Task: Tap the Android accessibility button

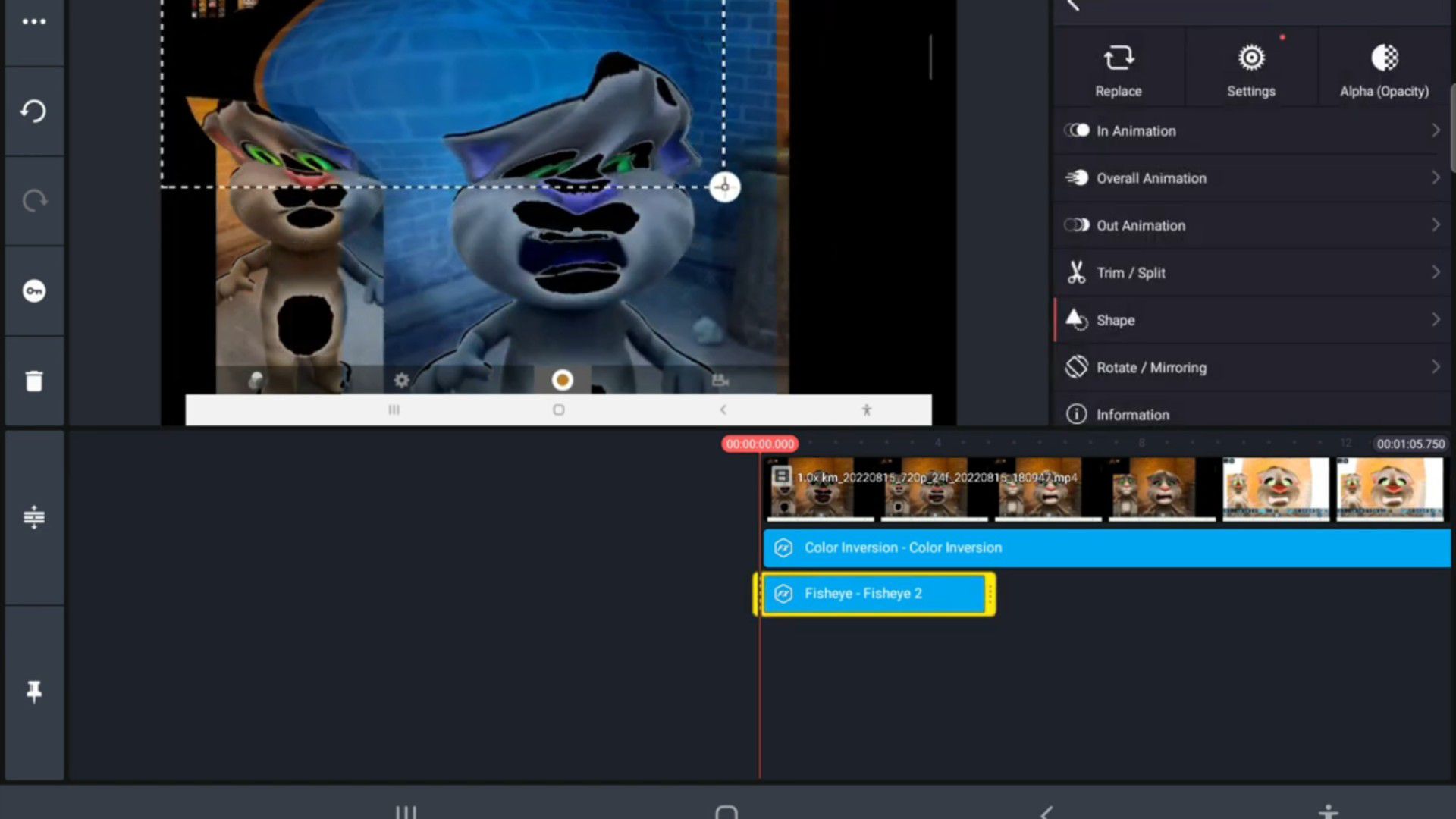Action: [1329, 811]
